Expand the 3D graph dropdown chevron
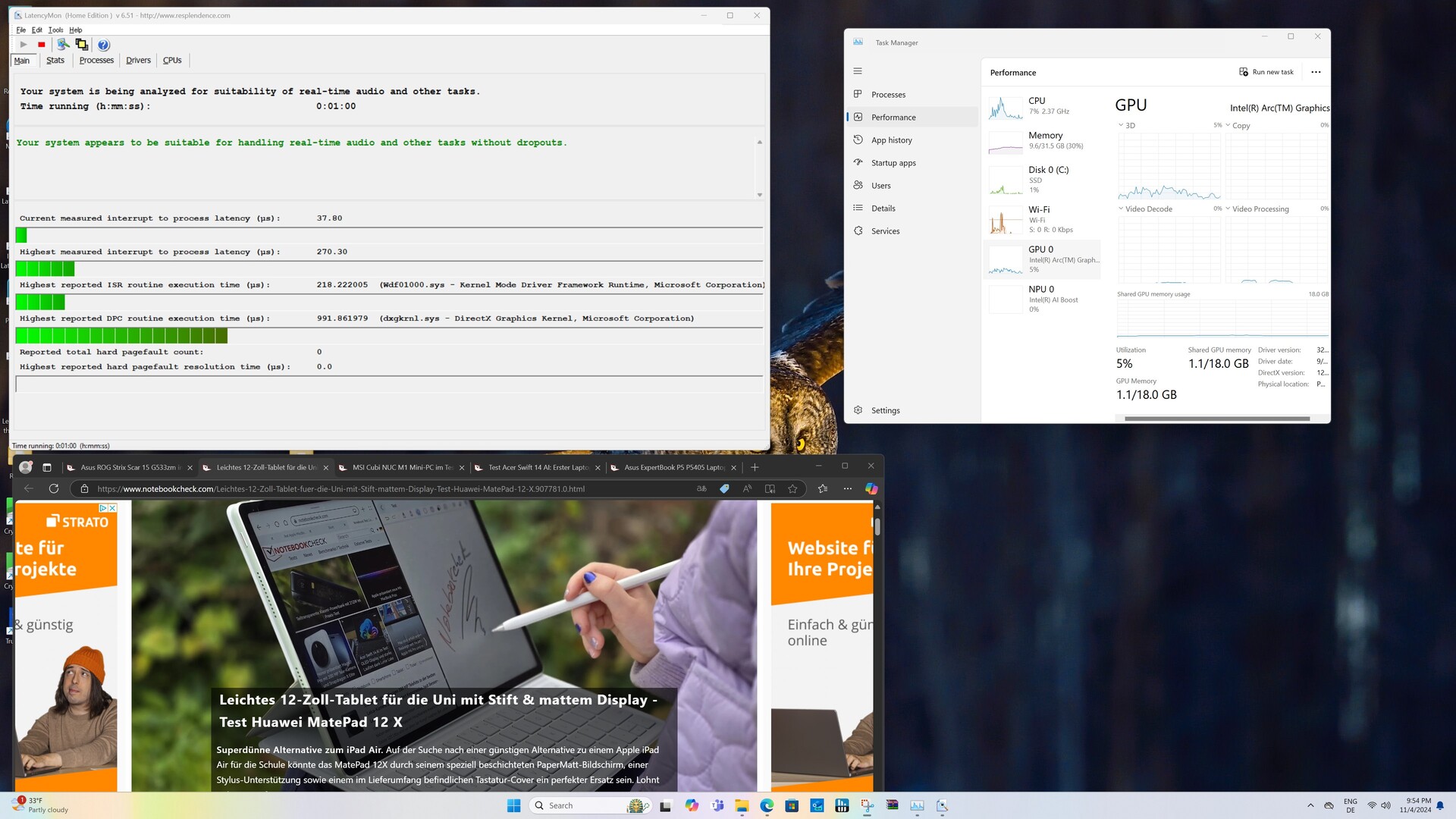The width and height of the screenshot is (1456, 819). pos(1121,125)
